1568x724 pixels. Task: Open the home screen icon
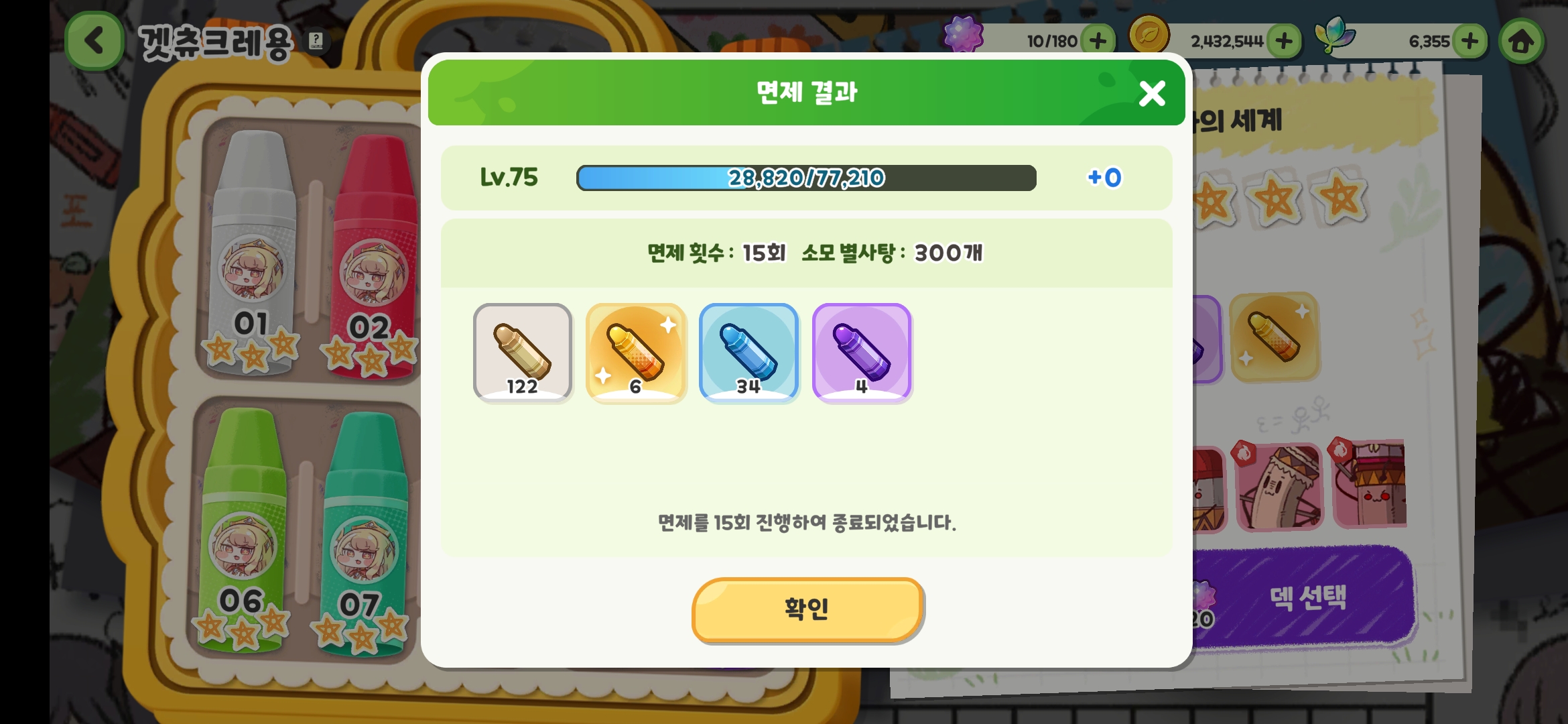click(x=1521, y=42)
